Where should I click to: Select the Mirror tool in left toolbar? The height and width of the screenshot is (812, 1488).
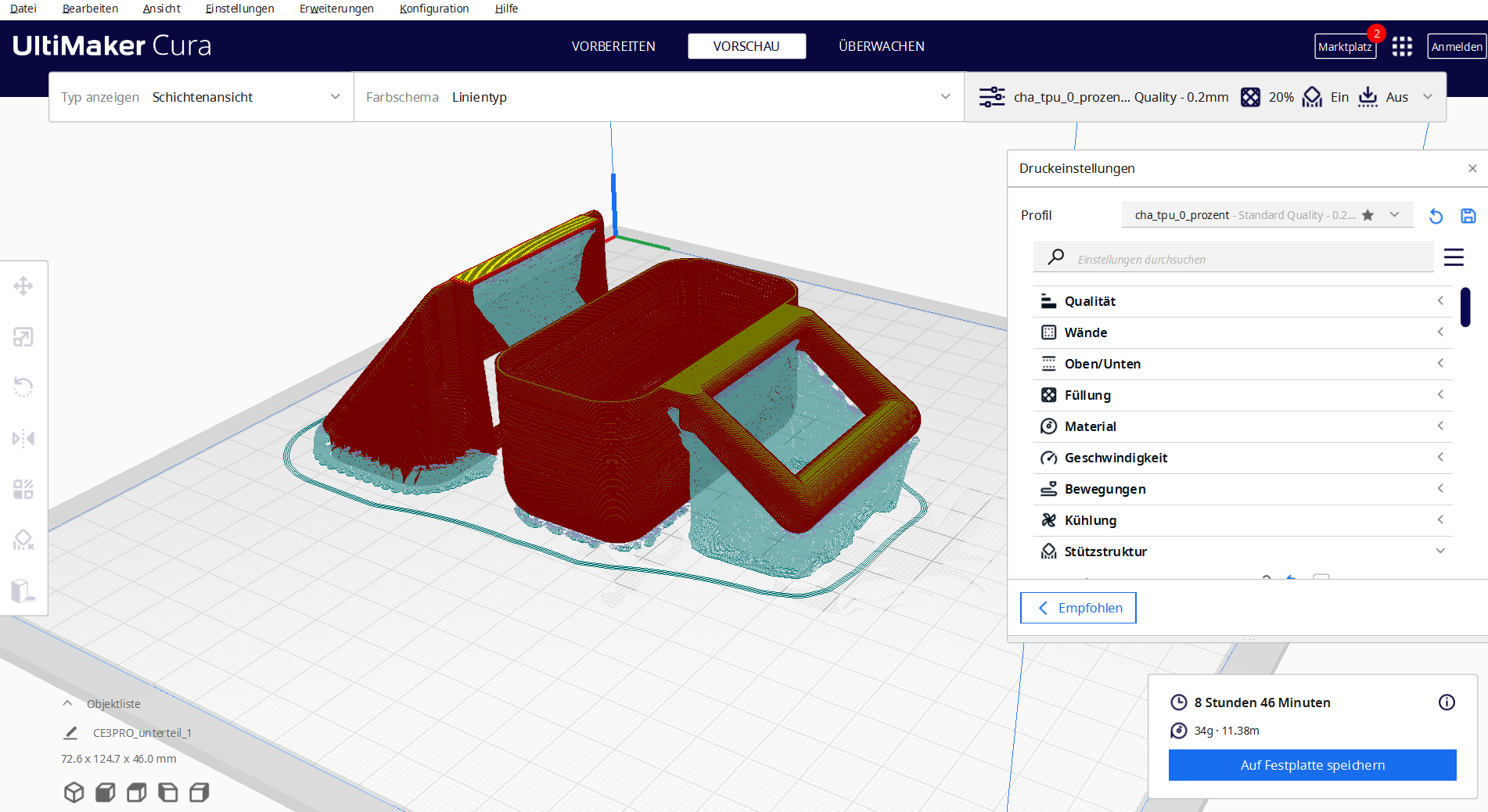click(x=23, y=438)
